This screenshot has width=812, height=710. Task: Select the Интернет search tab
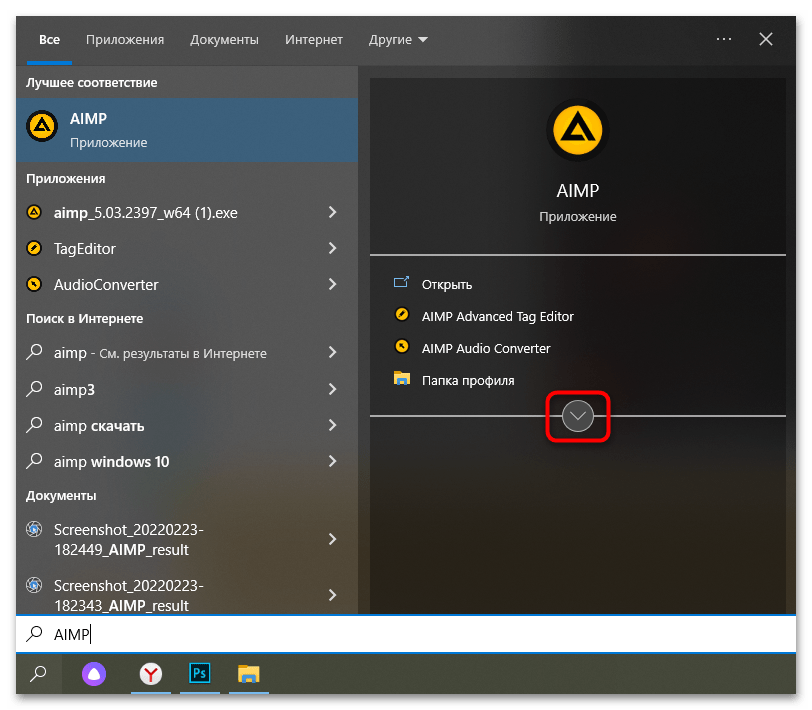(313, 40)
